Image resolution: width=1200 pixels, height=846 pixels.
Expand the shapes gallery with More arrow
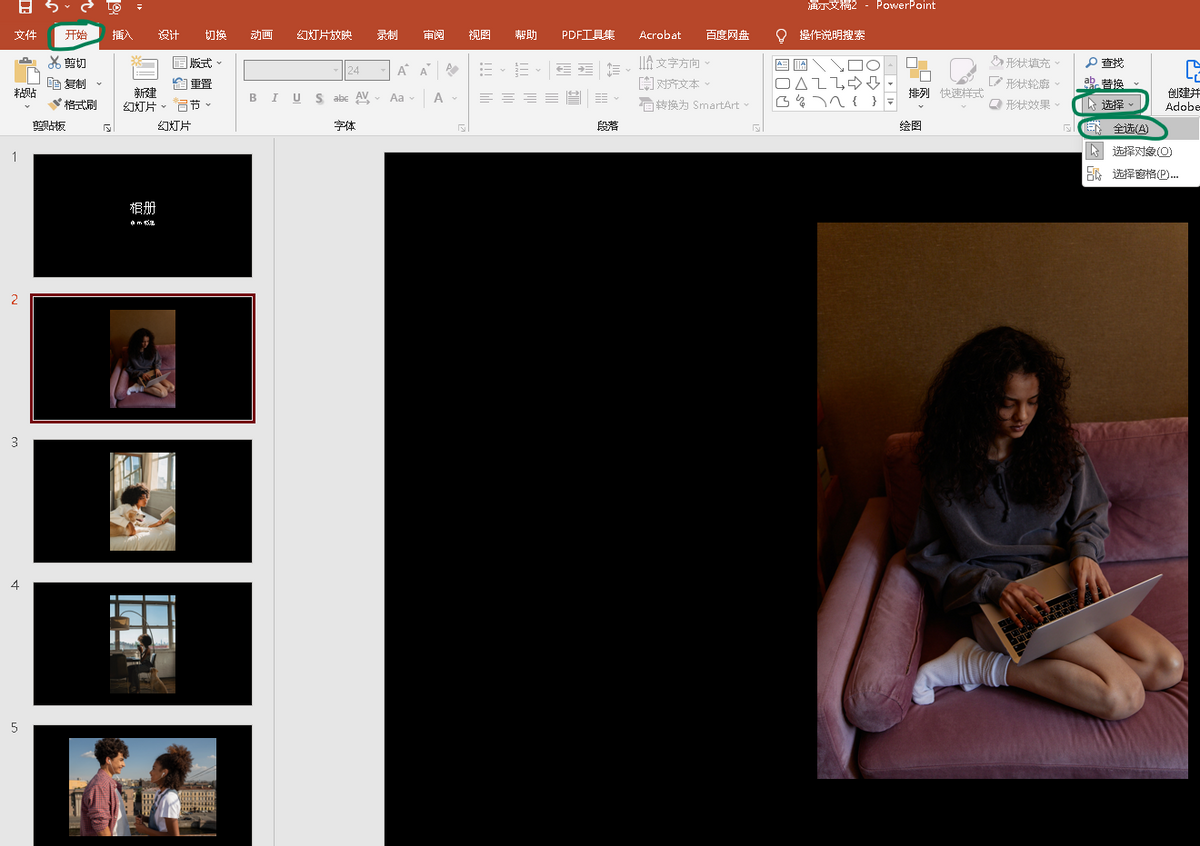[891, 101]
